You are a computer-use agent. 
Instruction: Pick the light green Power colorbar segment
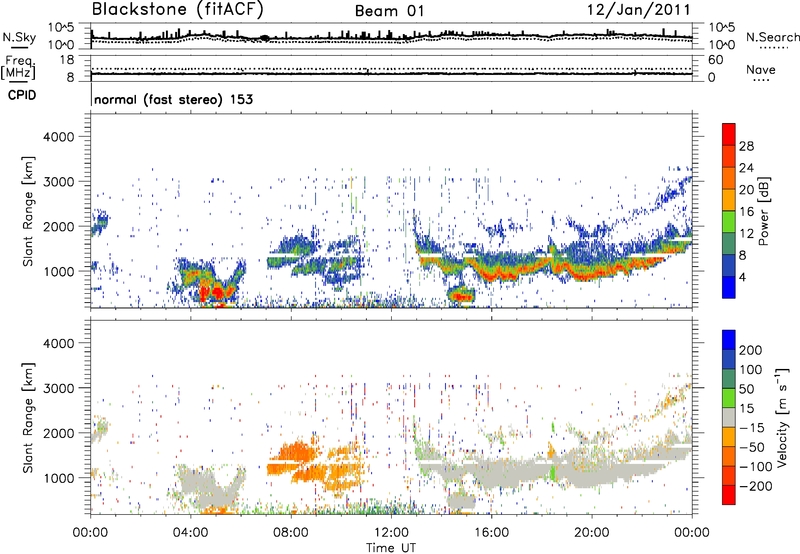click(x=729, y=222)
